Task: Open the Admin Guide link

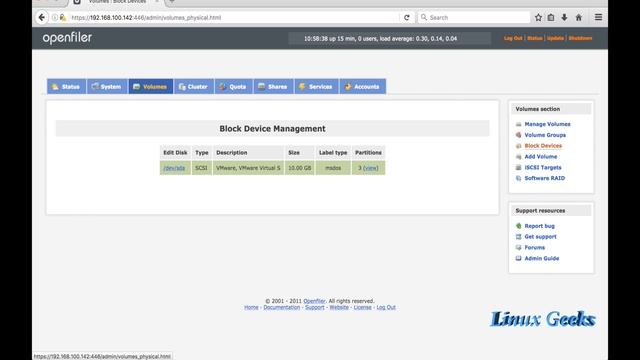Action: 542,258
